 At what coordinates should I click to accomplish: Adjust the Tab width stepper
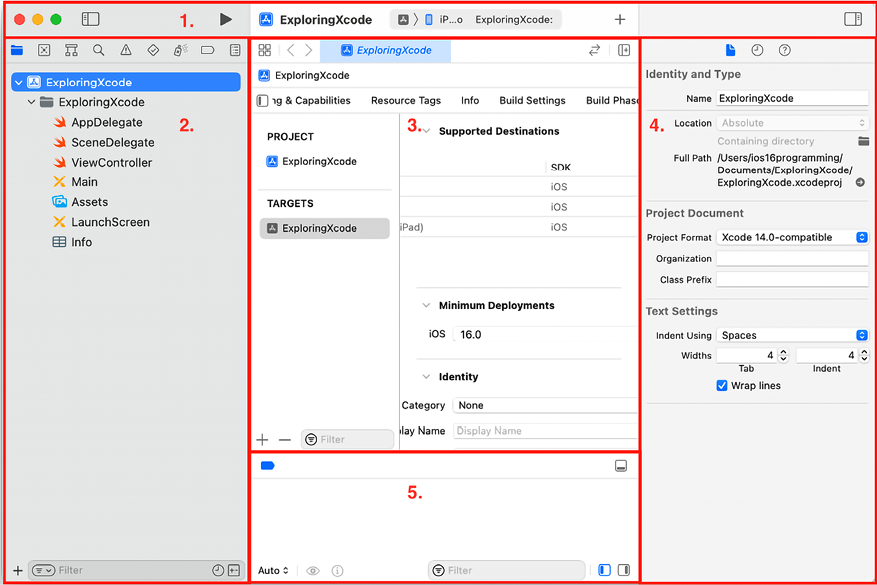pos(783,355)
